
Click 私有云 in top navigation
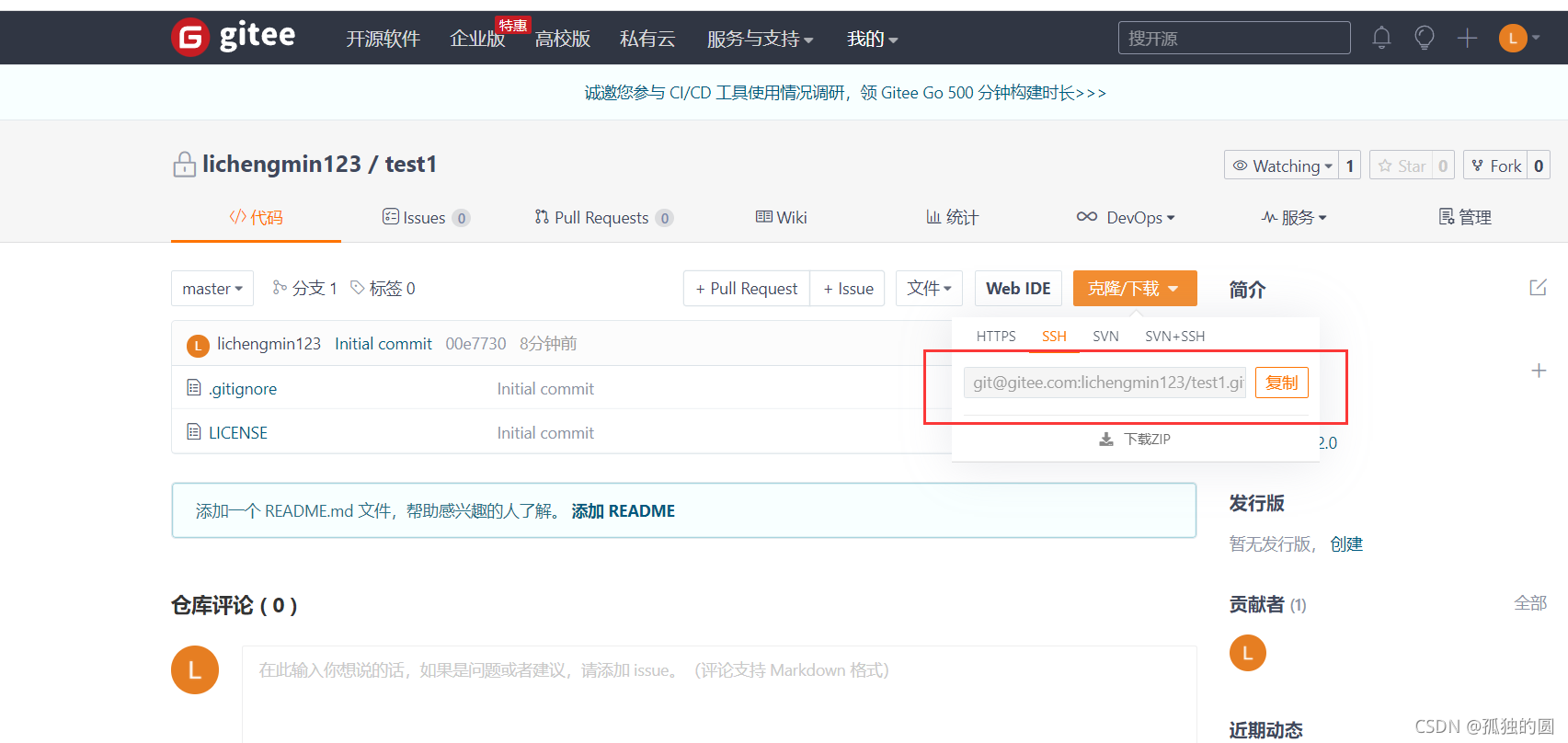647,39
